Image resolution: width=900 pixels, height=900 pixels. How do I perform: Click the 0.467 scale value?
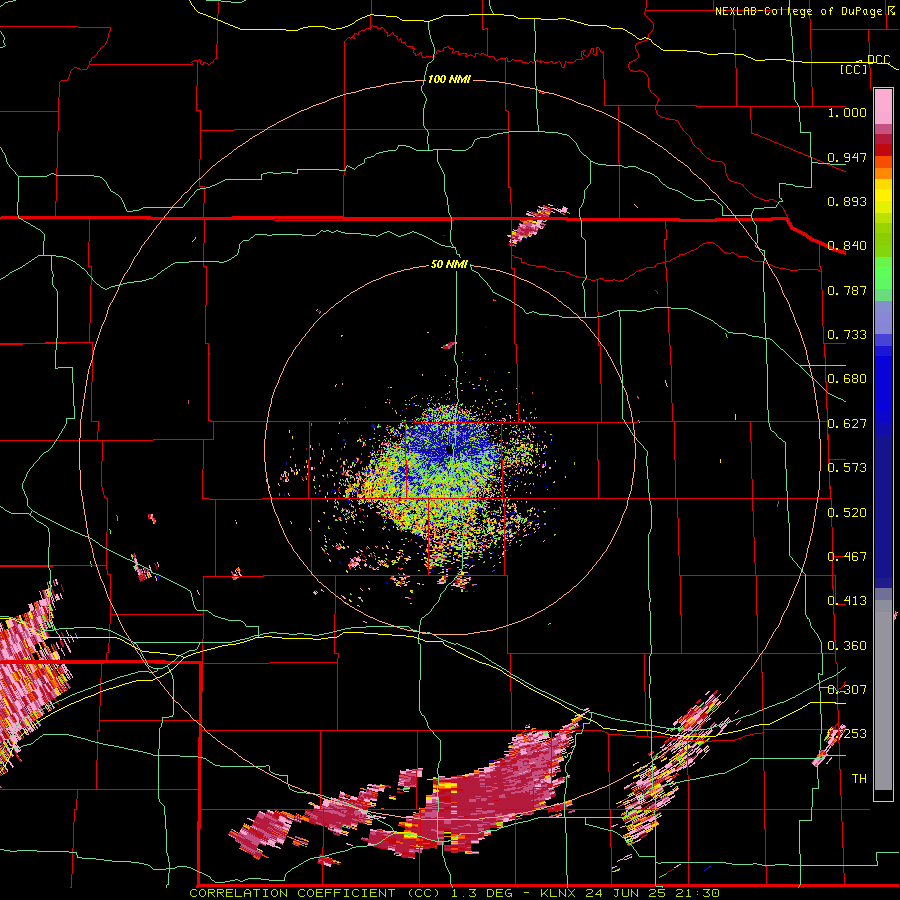pyautogui.click(x=847, y=557)
